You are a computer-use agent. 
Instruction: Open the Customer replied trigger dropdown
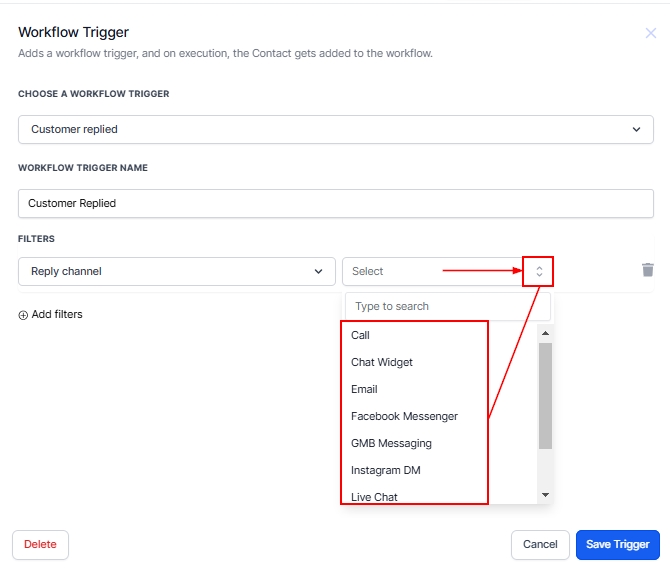(335, 130)
